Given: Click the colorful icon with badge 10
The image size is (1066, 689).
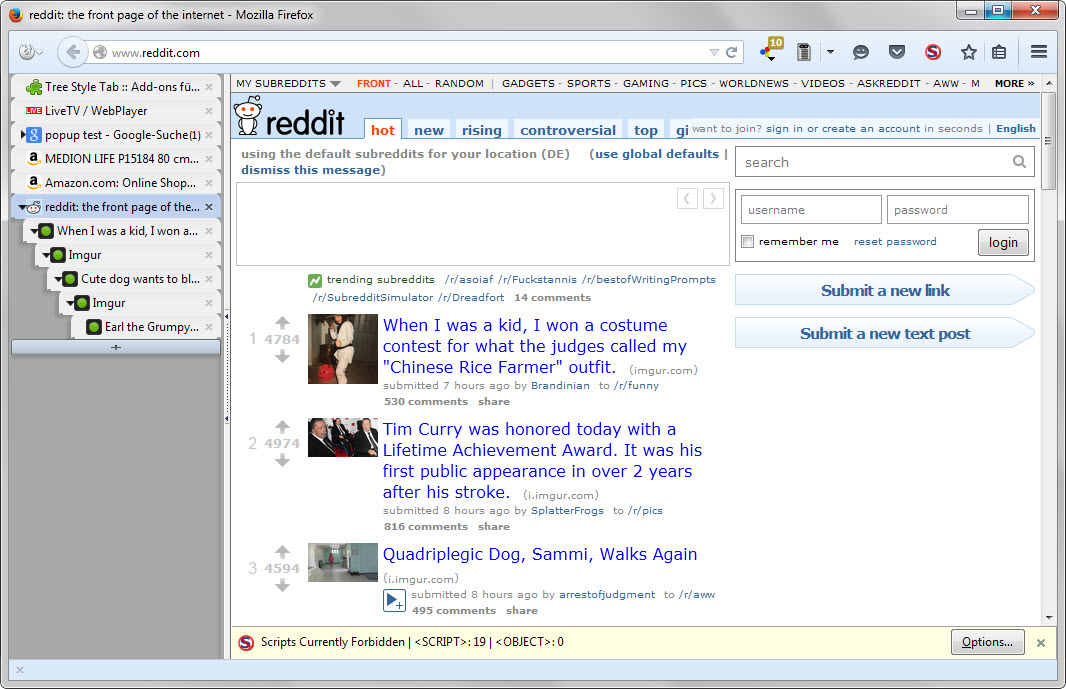Looking at the screenshot, I should pos(771,50).
